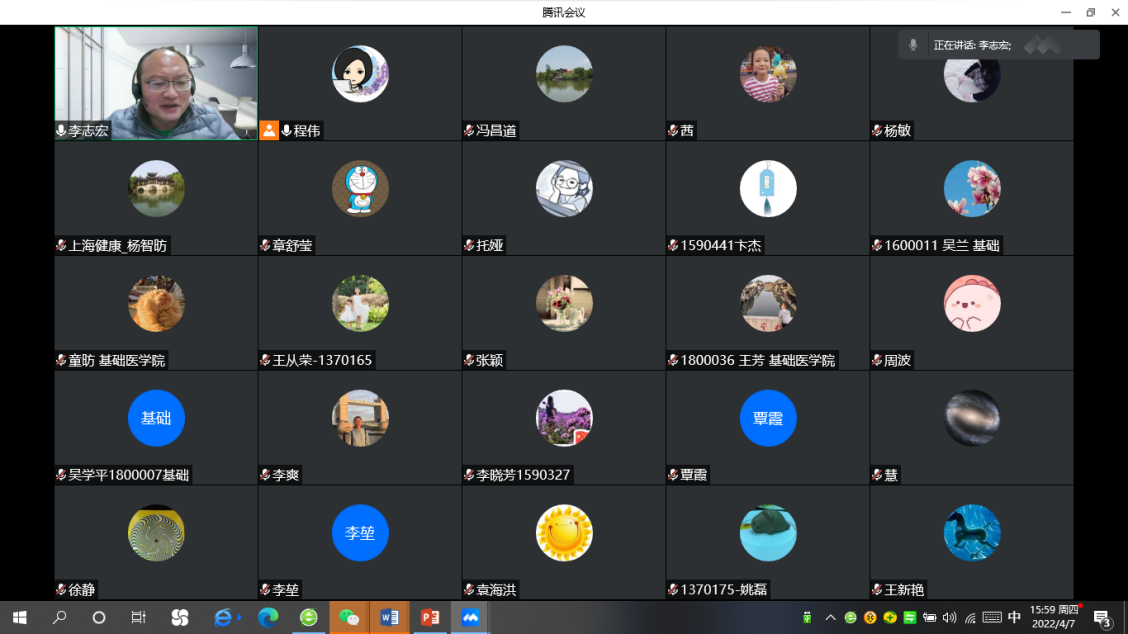Click the 基础 avatar of 吴学平1800007基础
This screenshot has width=1128, height=634.
156,418
